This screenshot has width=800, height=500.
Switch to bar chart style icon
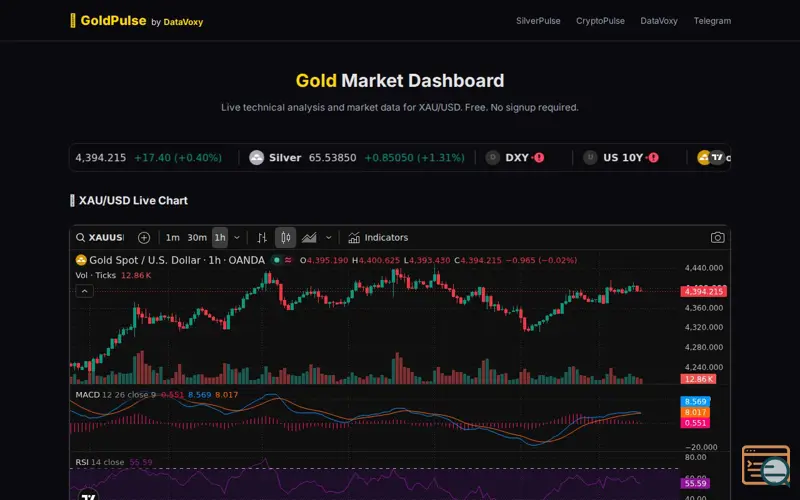point(262,238)
